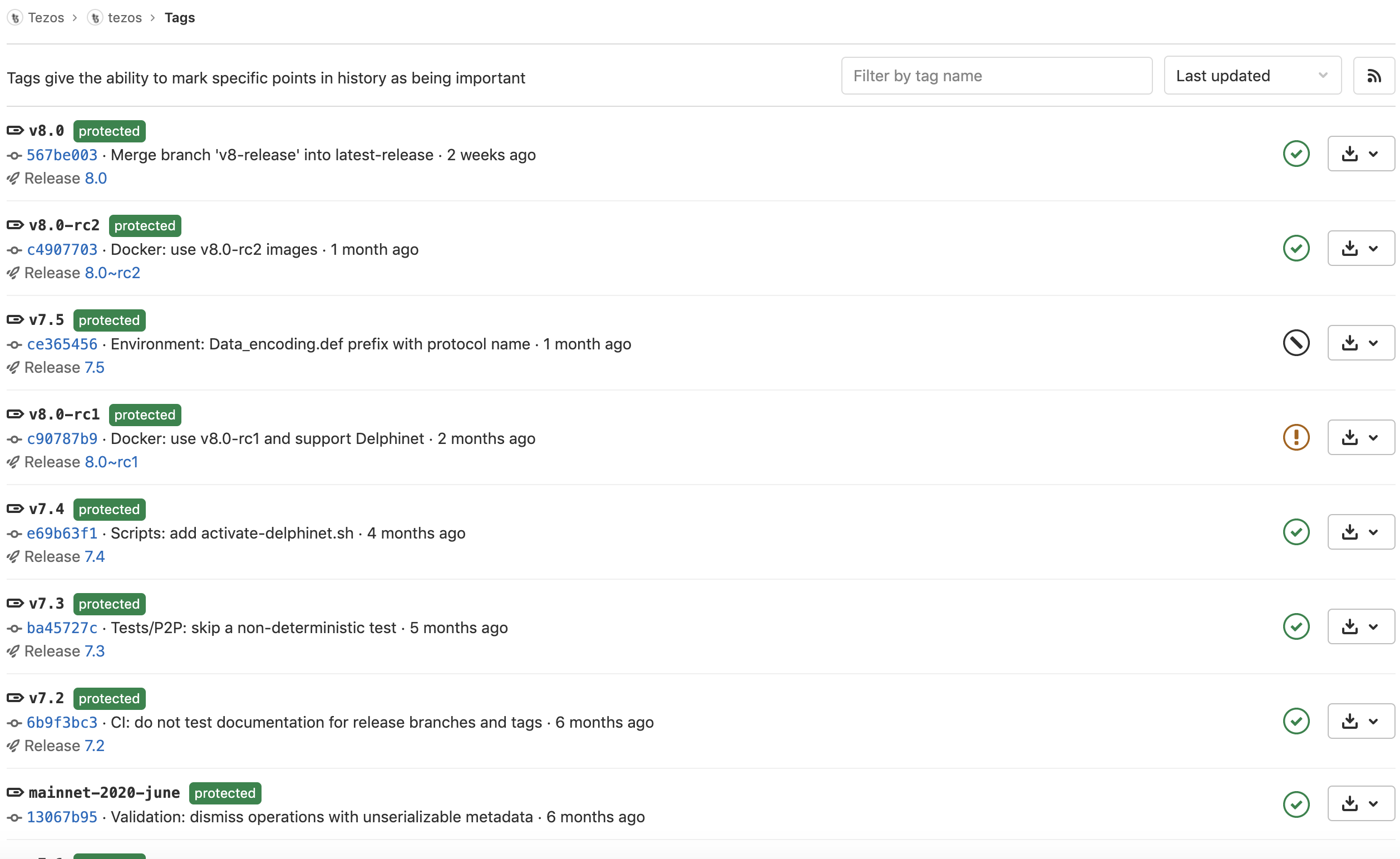Image resolution: width=1400 pixels, height=859 pixels.
Task: Expand download dropdown for v8.0 tag
Action: [1360, 154]
